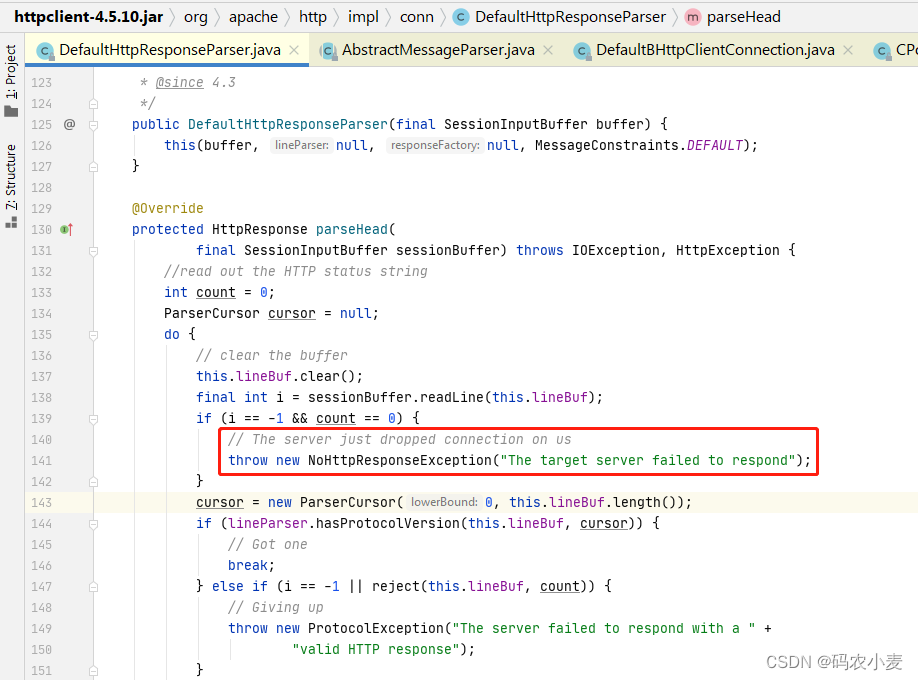This screenshot has height=680, width=918.
Task: Click the "valid HTTP response" string literal
Action: [x=376, y=650]
